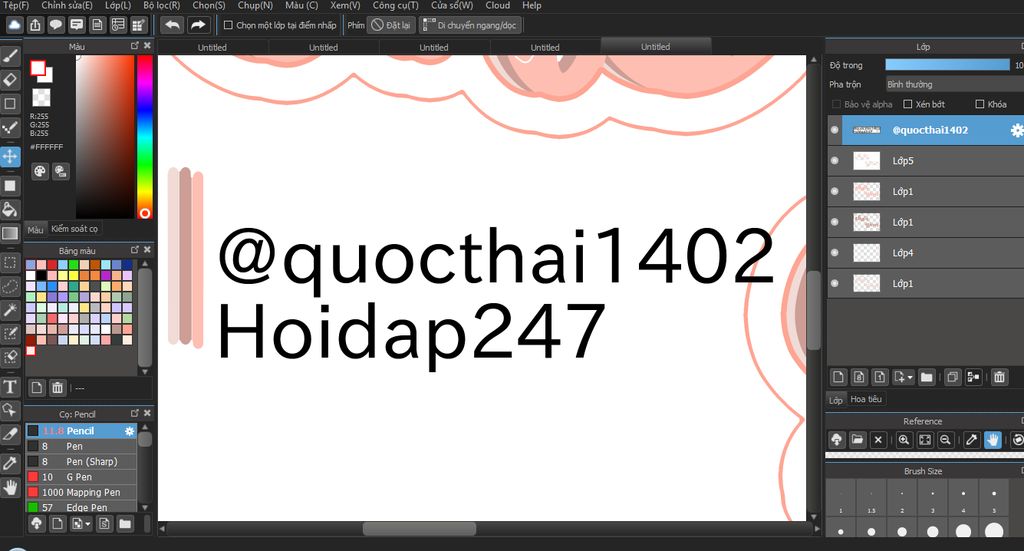Select the Text tool

pyautogui.click(x=10, y=386)
